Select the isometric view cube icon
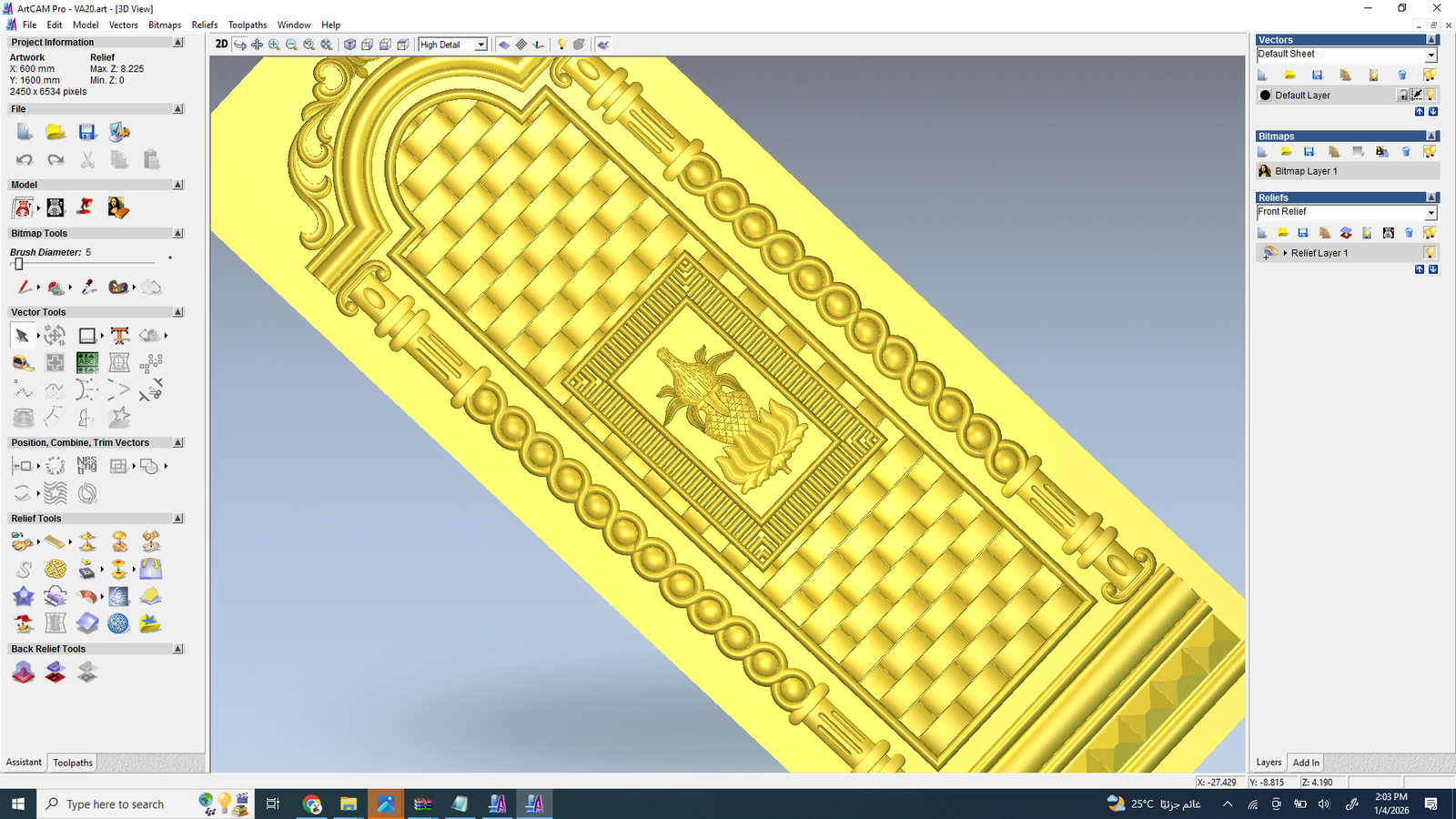Viewport: 1456px width, 819px height. coord(349,44)
